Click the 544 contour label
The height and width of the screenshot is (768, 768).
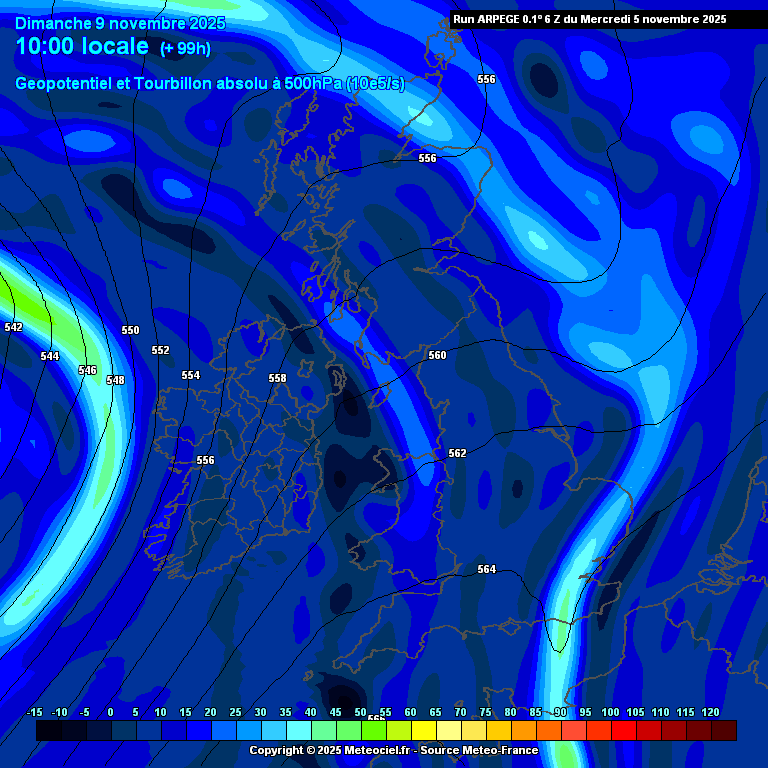coord(50,356)
